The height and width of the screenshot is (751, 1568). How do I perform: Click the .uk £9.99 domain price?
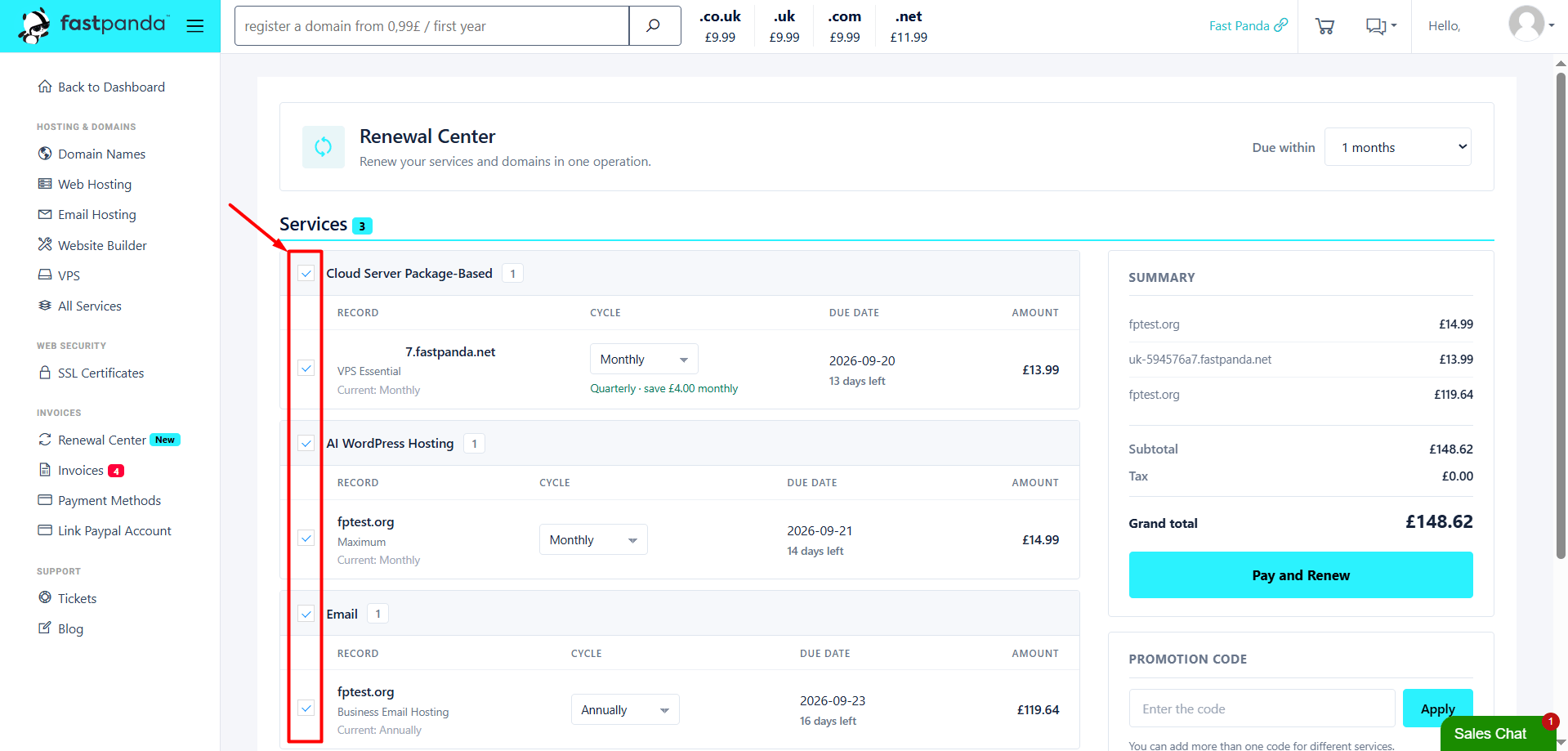pyautogui.click(x=784, y=26)
